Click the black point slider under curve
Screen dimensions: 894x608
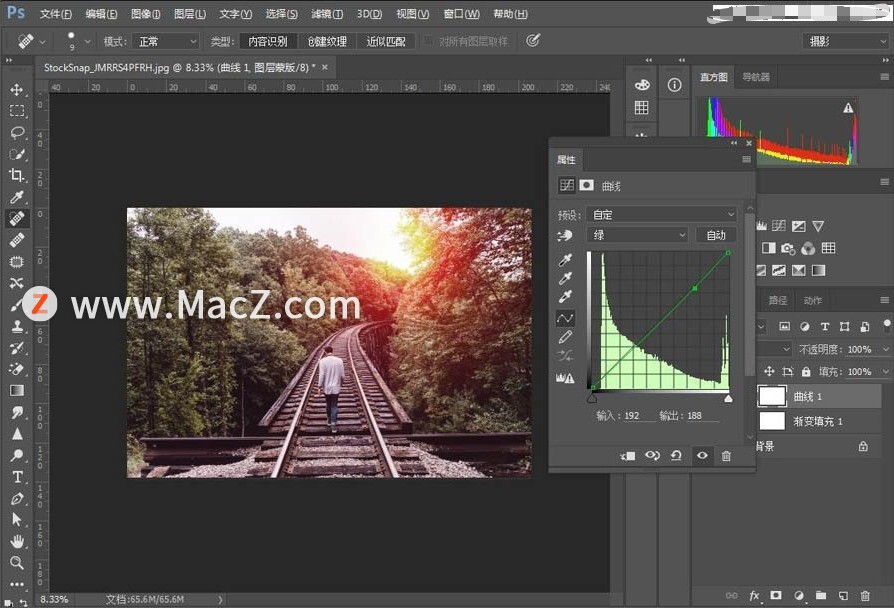coord(592,398)
